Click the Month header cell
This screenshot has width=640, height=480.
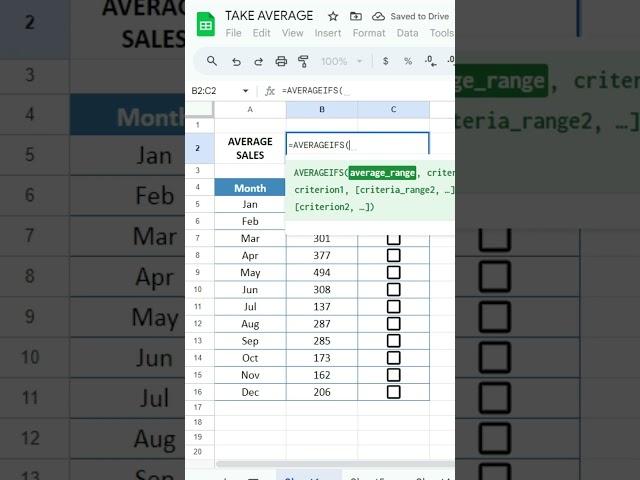[x=250, y=188]
